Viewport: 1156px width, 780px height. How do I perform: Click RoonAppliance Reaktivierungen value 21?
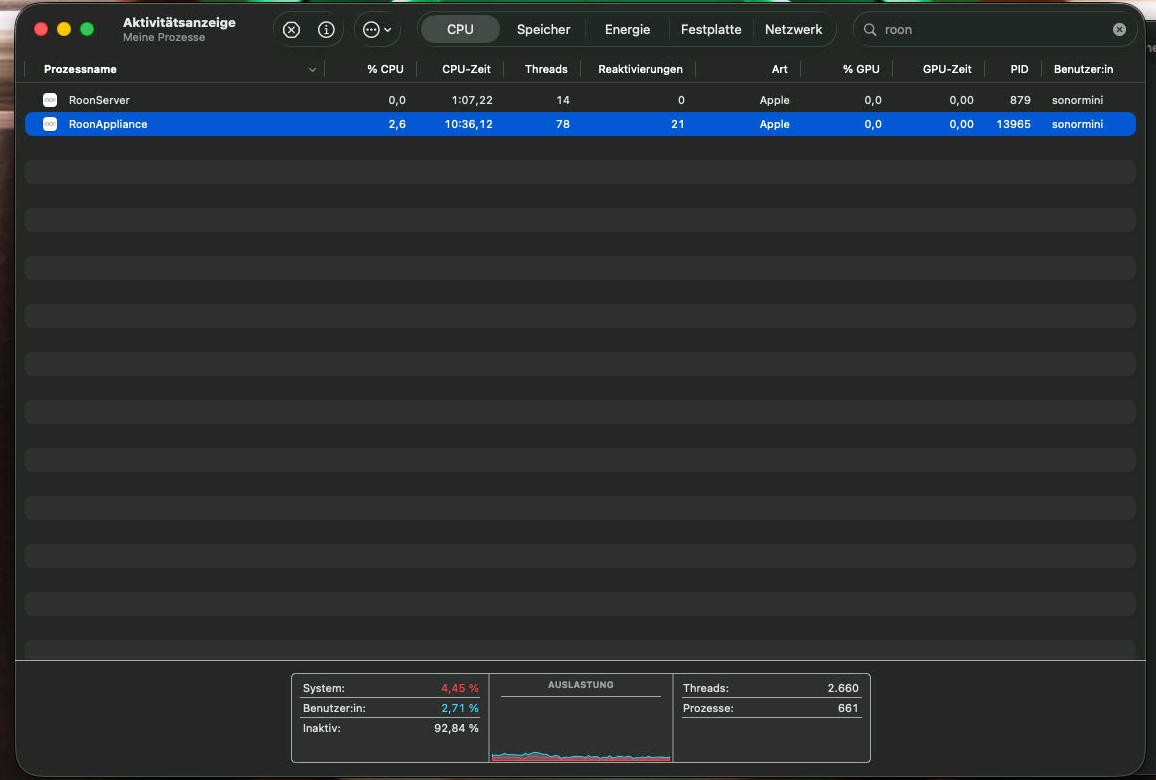tap(678, 124)
